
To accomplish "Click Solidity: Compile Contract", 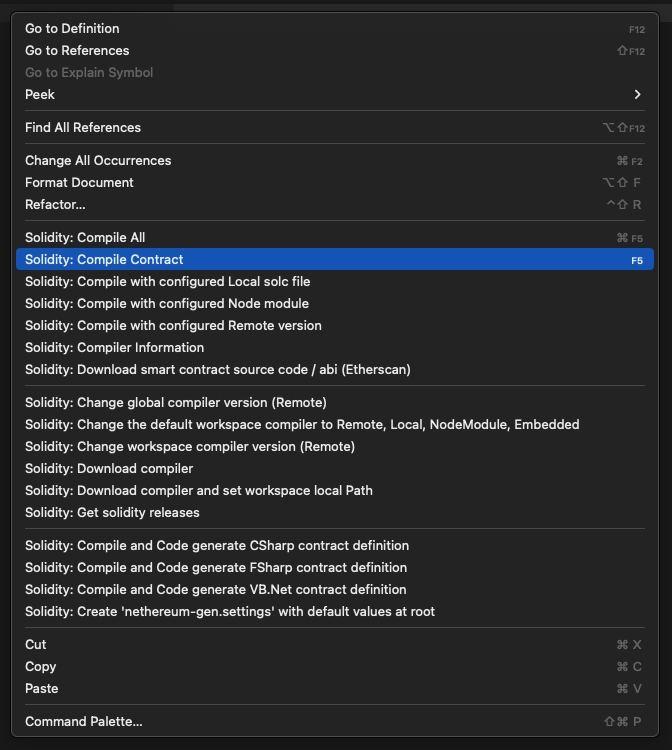I will (335, 259).
